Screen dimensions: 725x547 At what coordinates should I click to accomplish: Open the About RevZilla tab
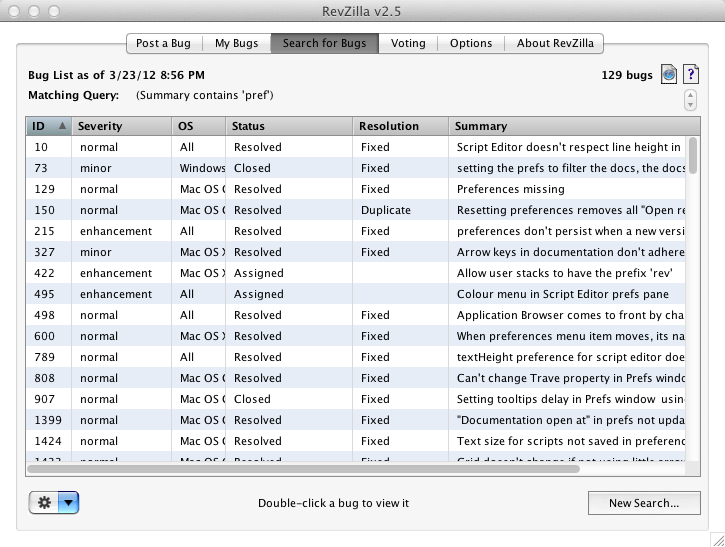click(x=555, y=43)
